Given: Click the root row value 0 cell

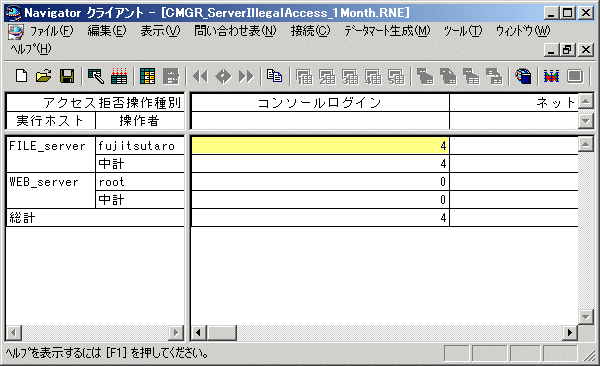Looking at the screenshot, I should [x=320, y=181].
